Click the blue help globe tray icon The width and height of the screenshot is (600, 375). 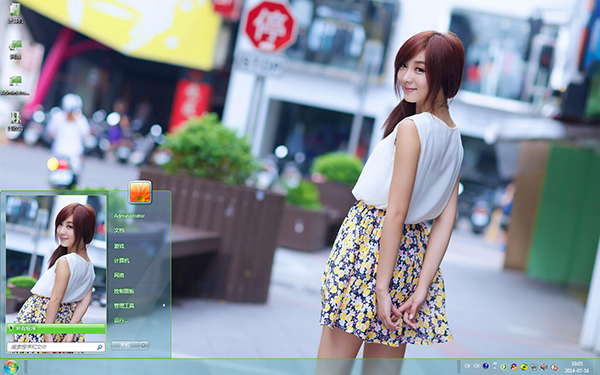[486, 366]
